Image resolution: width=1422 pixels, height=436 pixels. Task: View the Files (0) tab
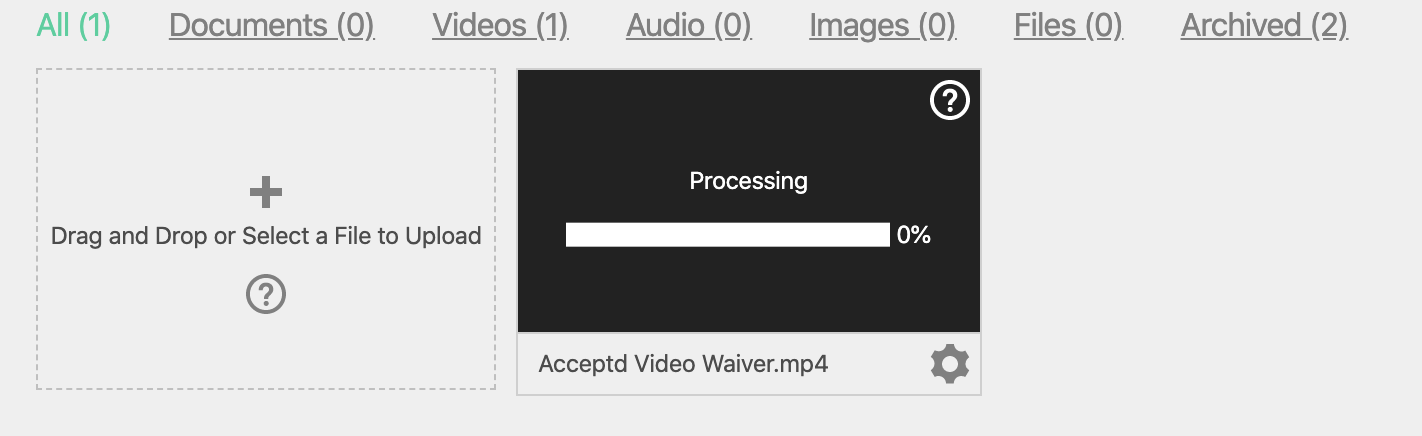coord(1068,25)
